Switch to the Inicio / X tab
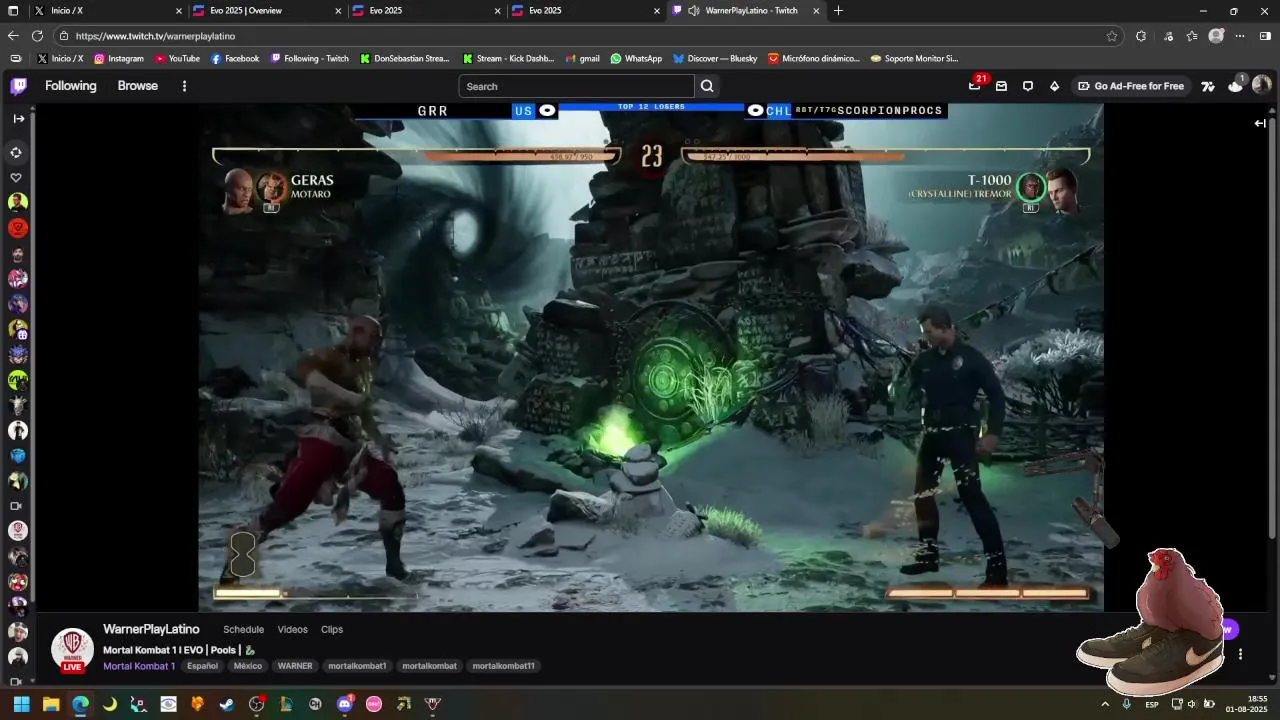The height and width of the screenshot is (720, 1280). 107,11
